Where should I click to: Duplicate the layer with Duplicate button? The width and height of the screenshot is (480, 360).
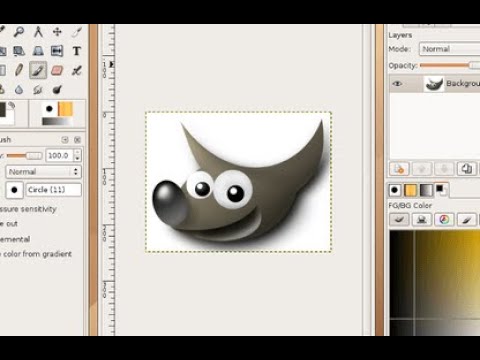[x=467, y=169]
